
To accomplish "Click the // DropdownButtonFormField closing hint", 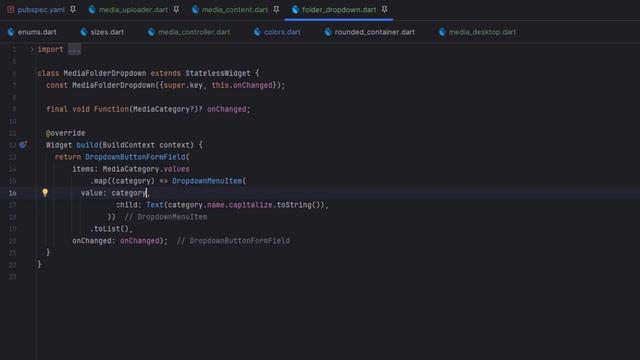I will pos(233,241).
